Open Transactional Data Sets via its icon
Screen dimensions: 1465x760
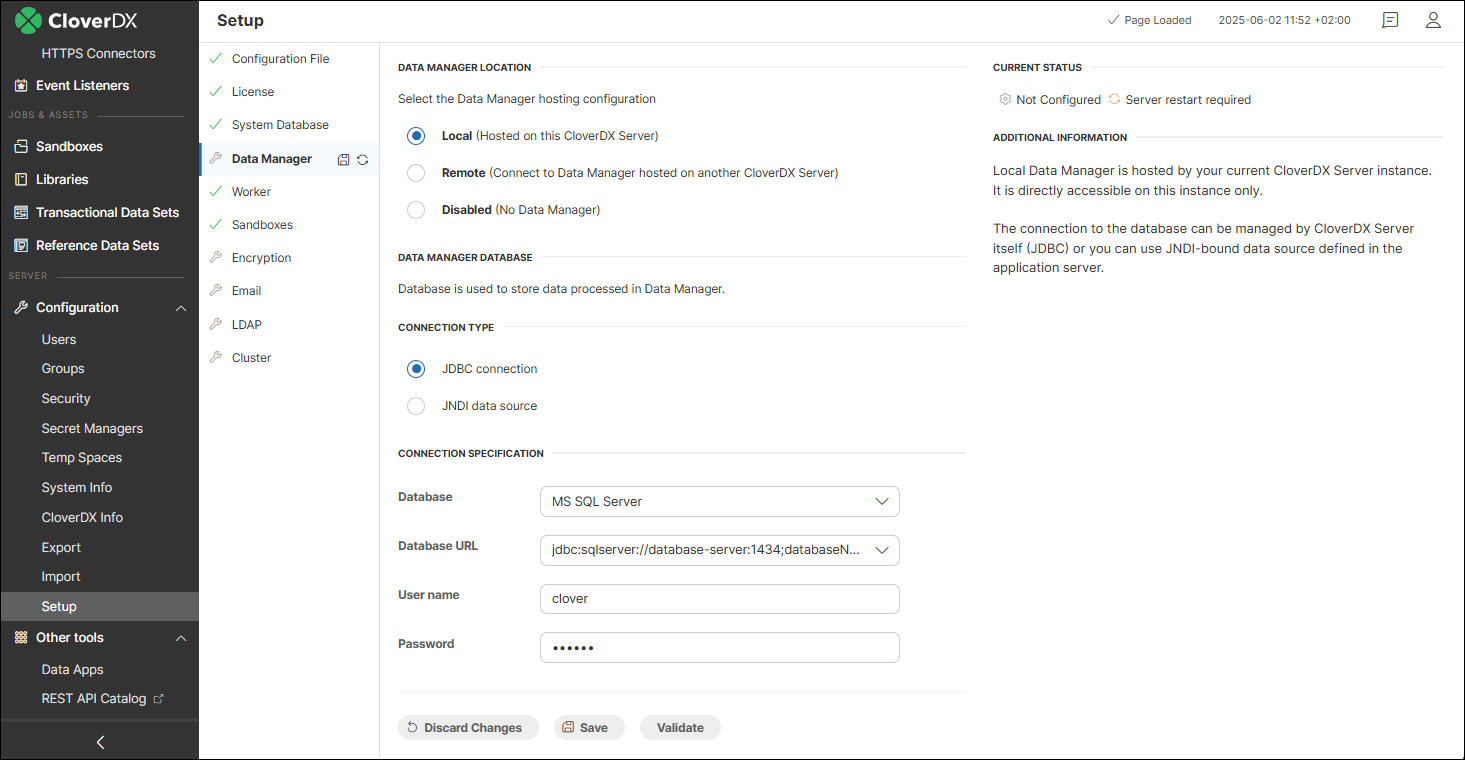20,212
